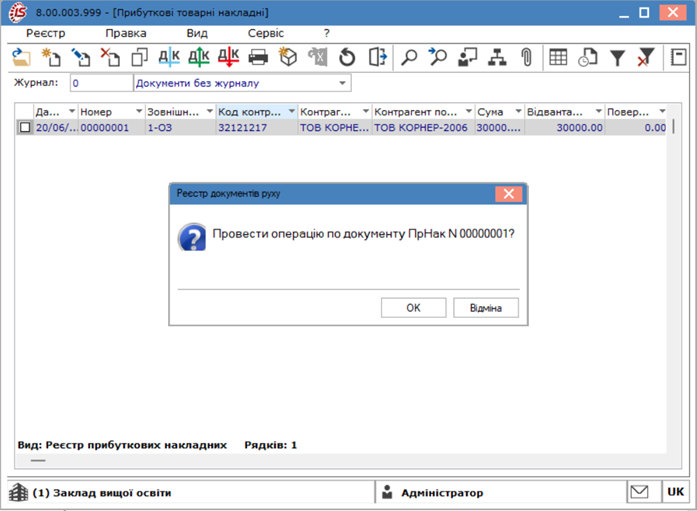Image resolution: width=697 pixels, height=511 pixels.
Task: Open the Да... column filter arrow
Action: point(72,111)
